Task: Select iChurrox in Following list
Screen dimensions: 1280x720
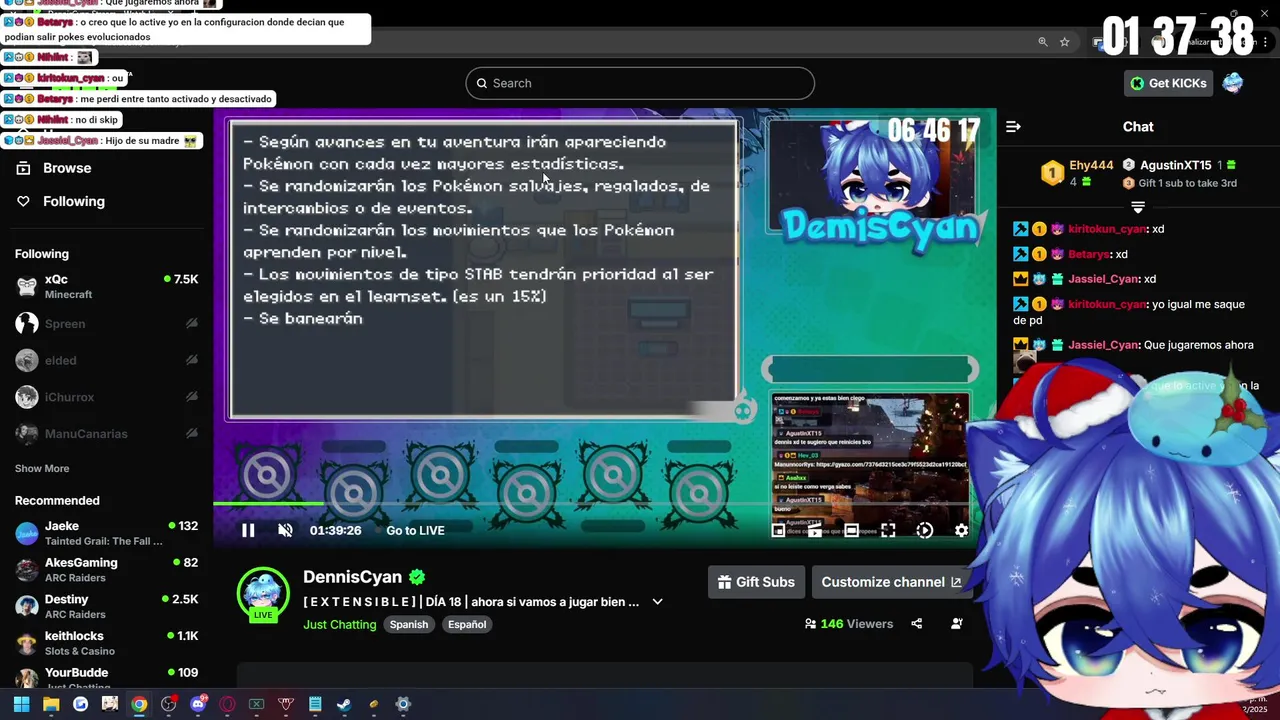Action: pos(106,397)
